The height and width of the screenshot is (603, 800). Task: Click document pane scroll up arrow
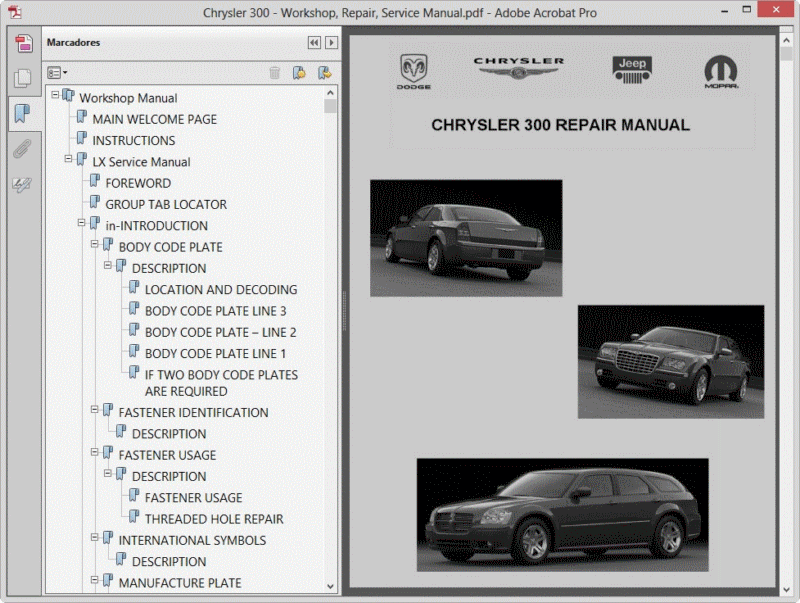point(786,40)
